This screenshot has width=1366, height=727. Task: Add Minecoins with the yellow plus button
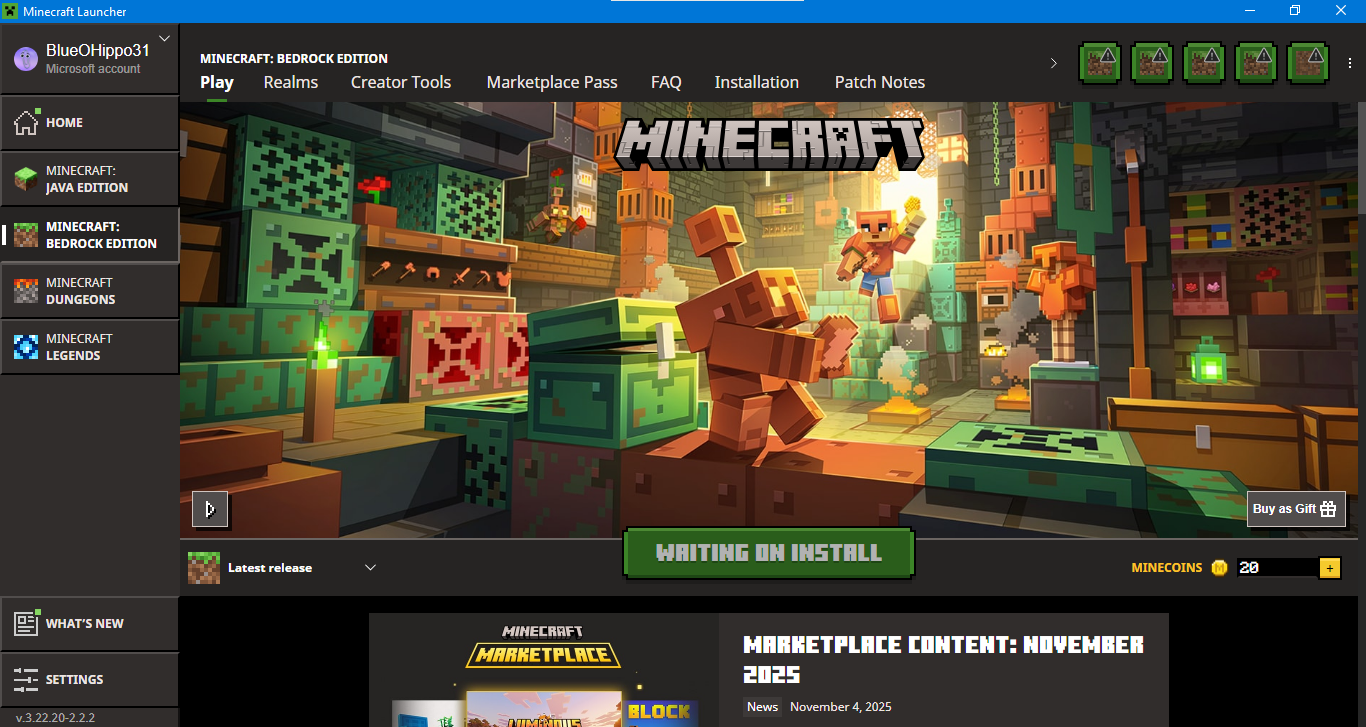pos(1330,568)
